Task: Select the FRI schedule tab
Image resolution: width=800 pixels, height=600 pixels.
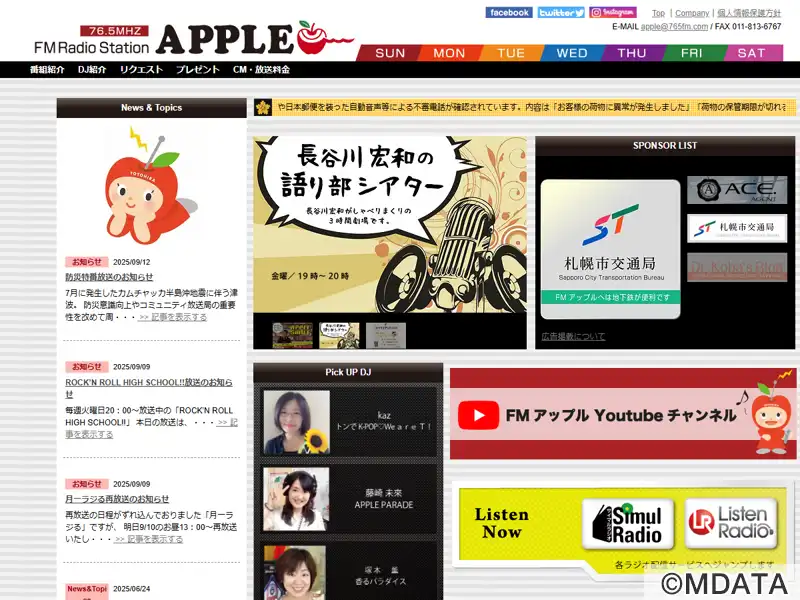Action: pyautogui.click(x=691, y=53)
